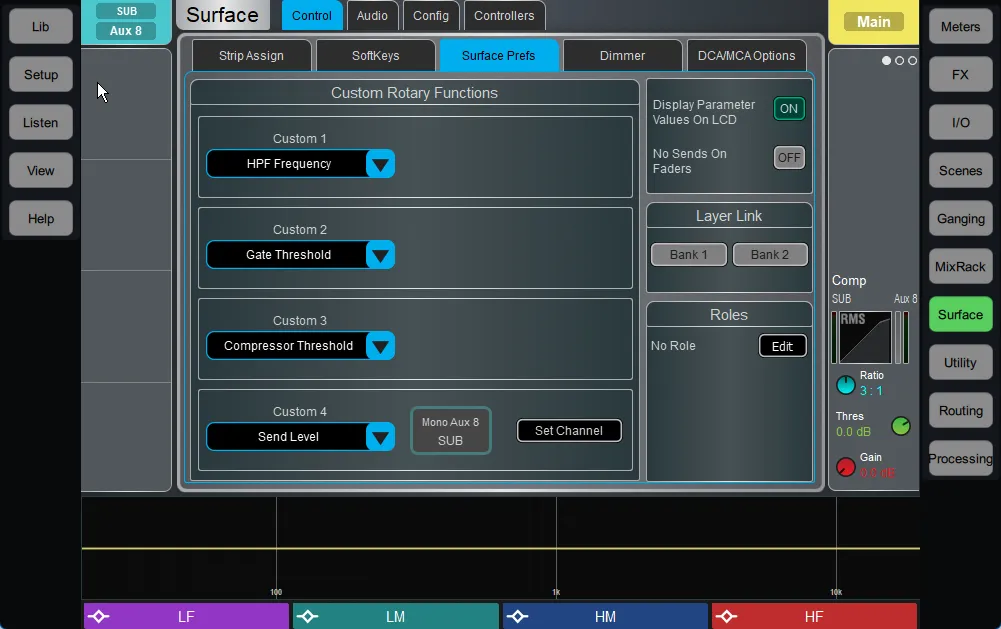Click the RMS compressor curve graph
This screenshot has width=1001, height=629.
[x=864, y=338]
